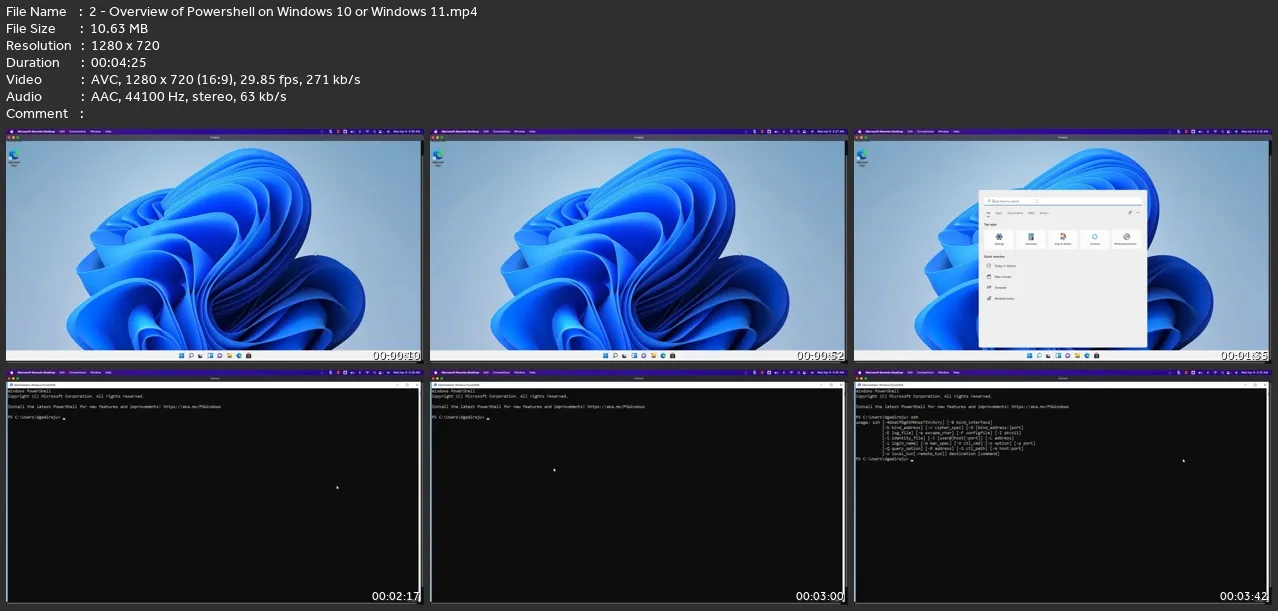The width and height of the screenshot is (1278, 611).
Task: Expand the More dropdown in the search panel
Action: pos(1045,213)
